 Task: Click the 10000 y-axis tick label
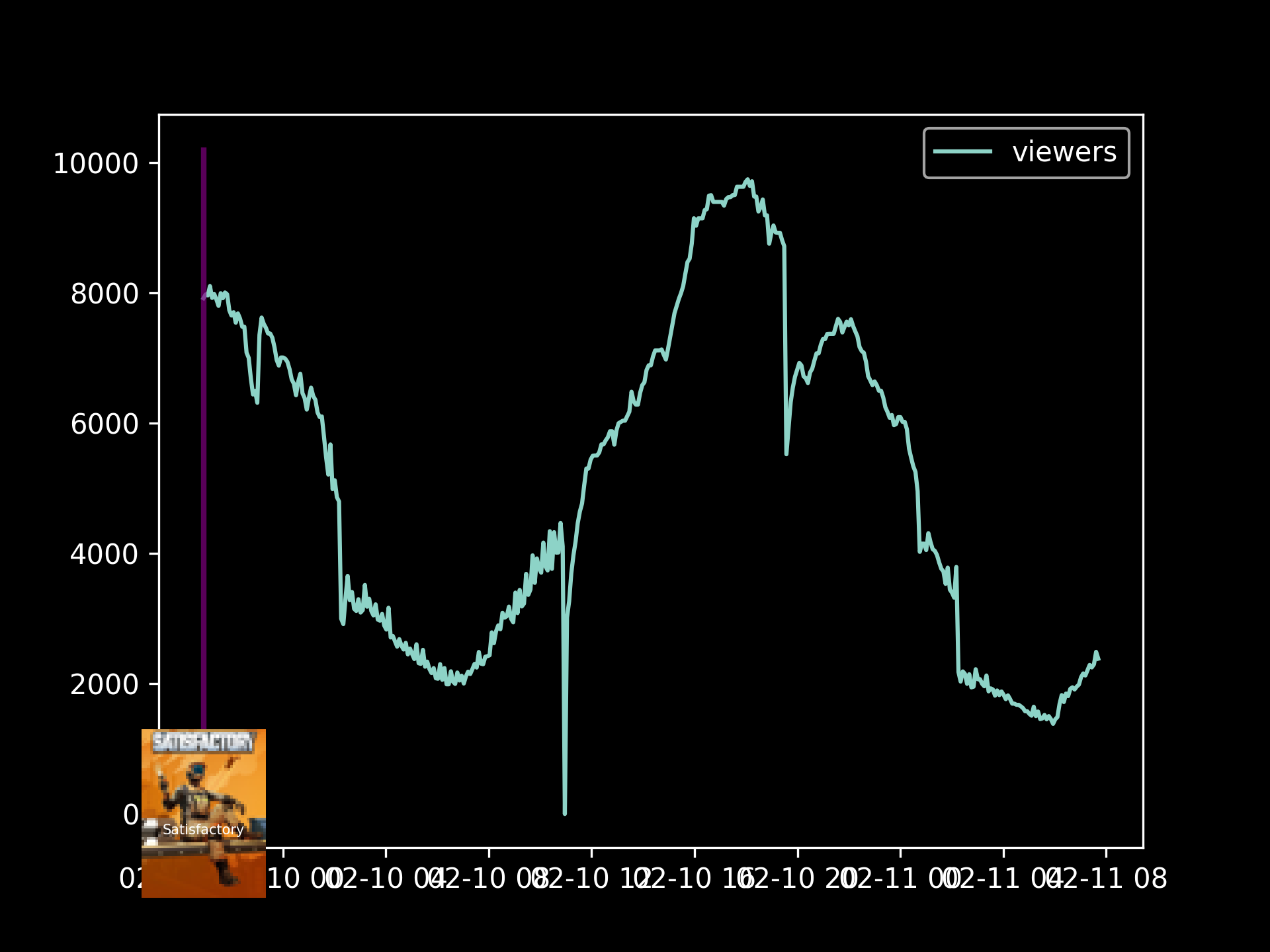(x=95, y=163)
